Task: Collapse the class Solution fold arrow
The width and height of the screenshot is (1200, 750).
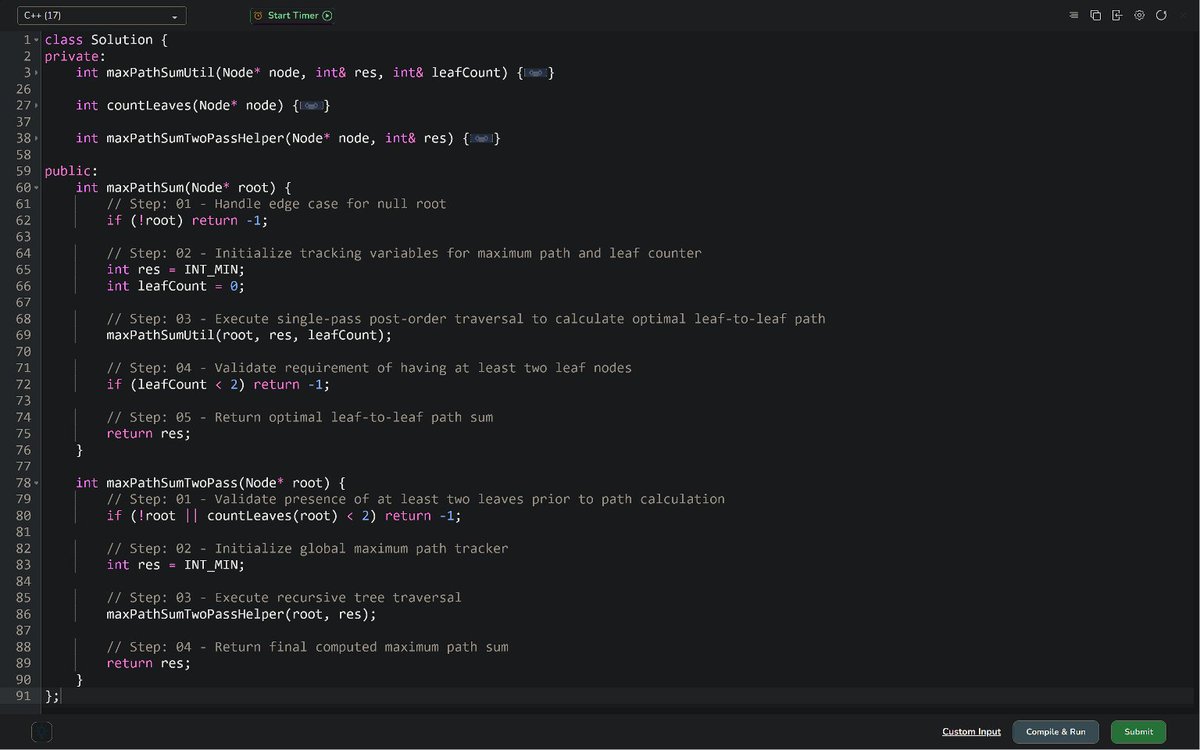Action: click(37, 40)
